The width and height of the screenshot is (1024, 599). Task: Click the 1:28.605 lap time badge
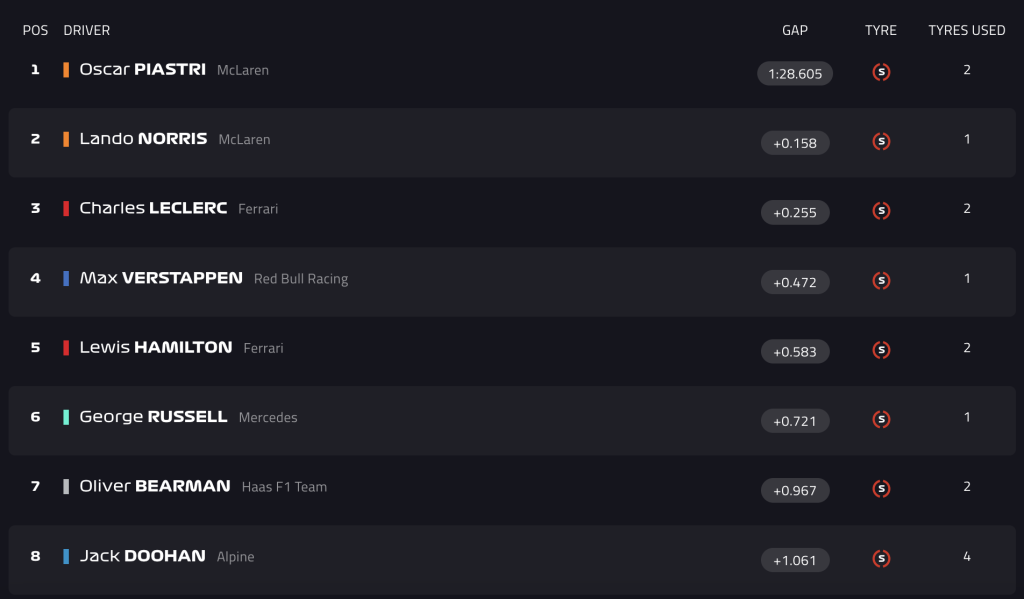[x=795, y=74]
